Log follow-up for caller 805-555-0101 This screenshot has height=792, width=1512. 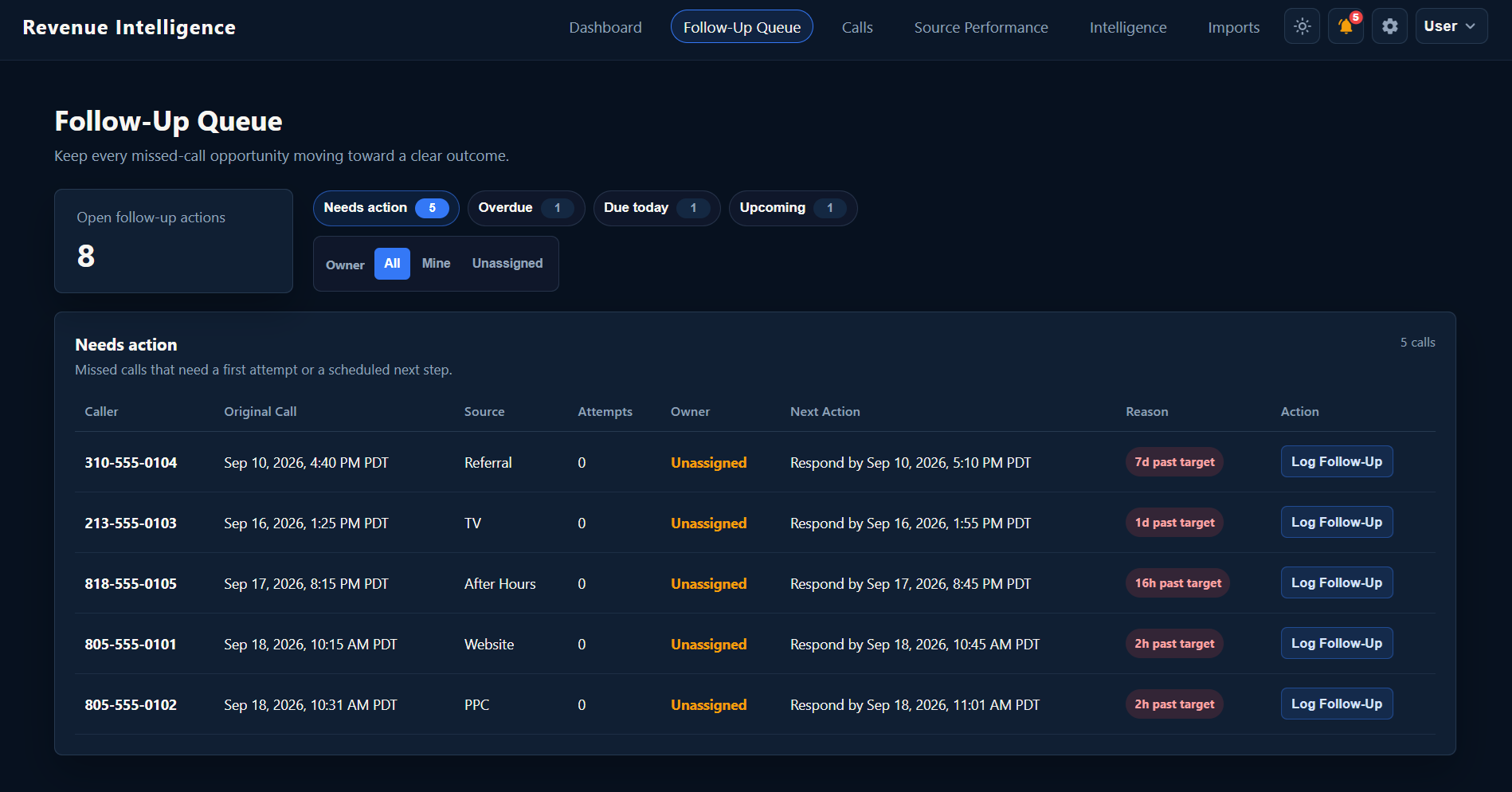pos(1336,644)
